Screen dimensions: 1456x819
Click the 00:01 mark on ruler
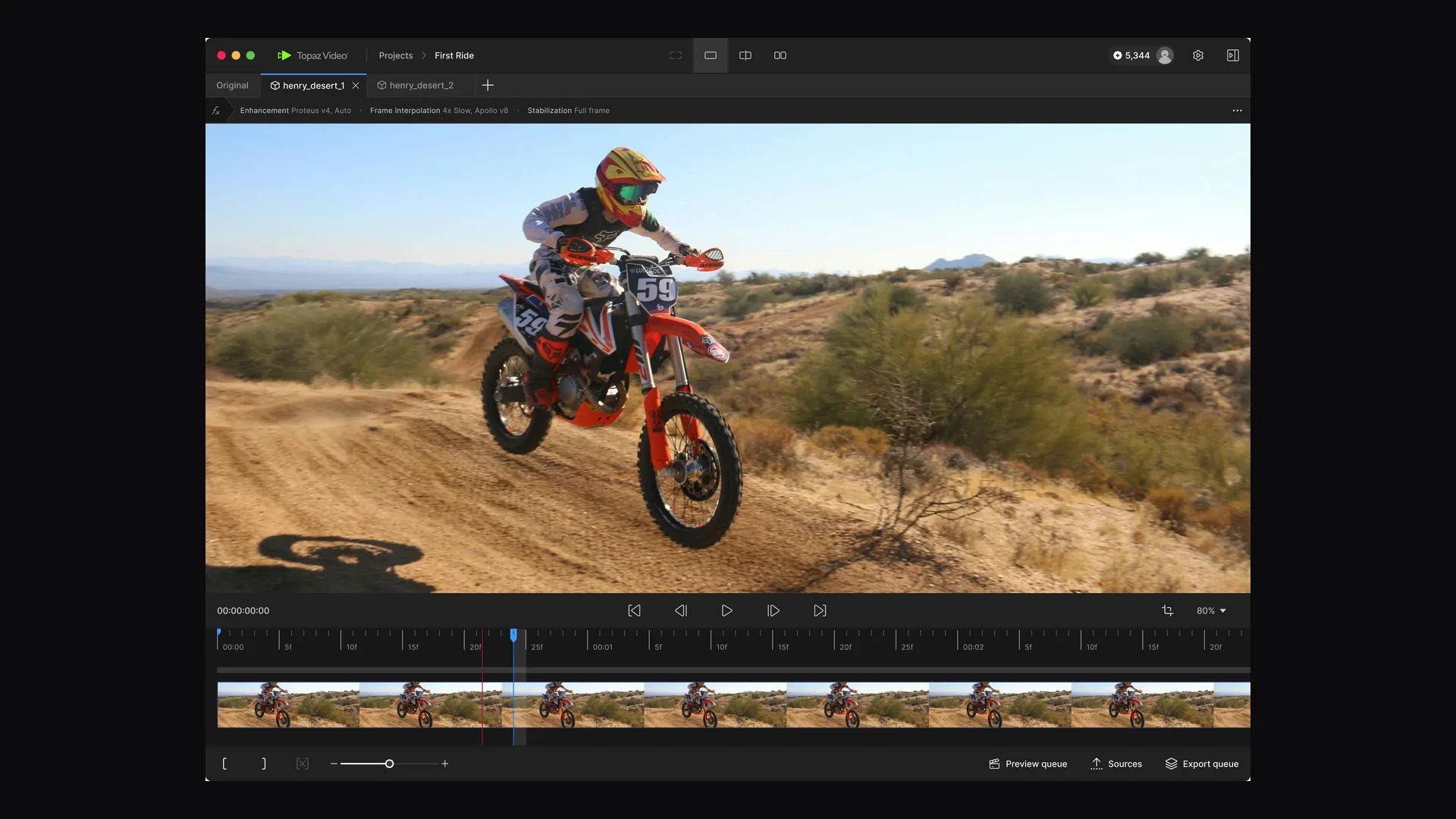coord(603,648)
